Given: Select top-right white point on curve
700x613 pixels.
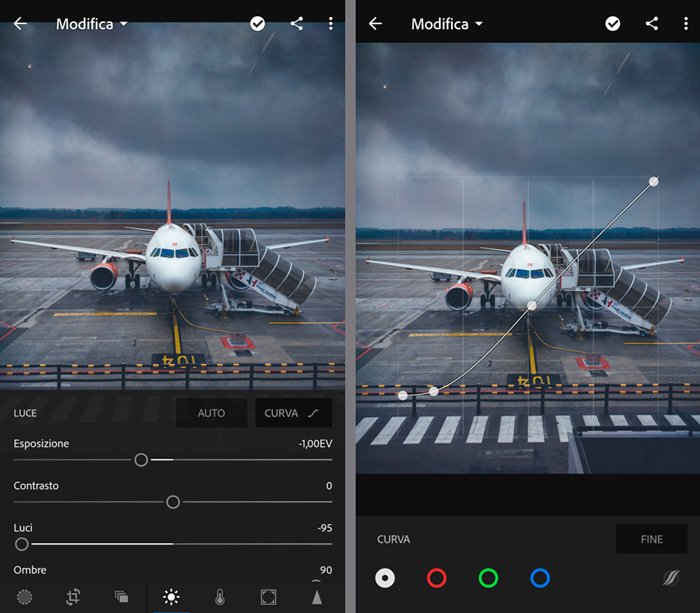Looking at the screenshot, I should (x=654, y=181).
